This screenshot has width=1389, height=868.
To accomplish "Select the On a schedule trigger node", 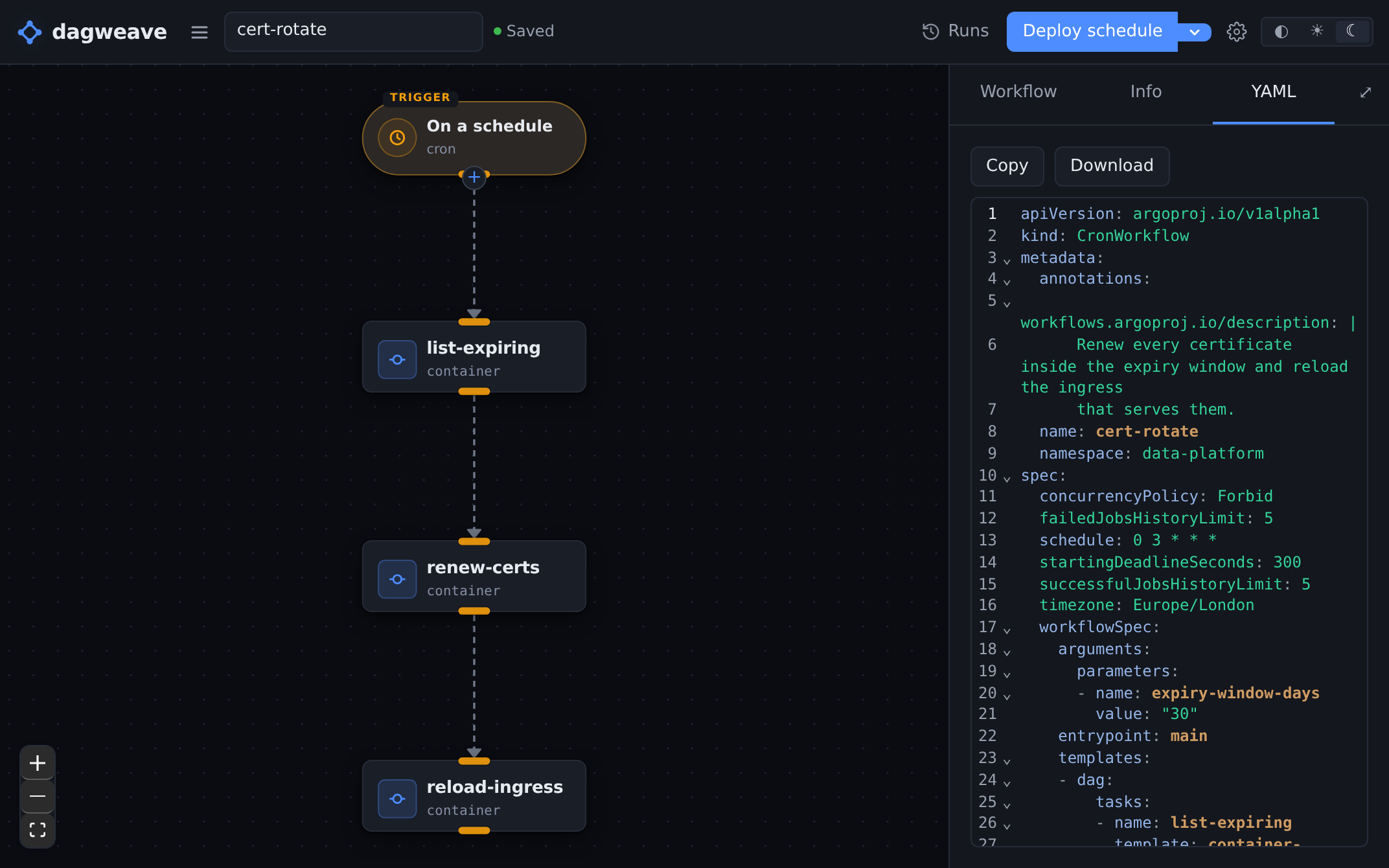I will [x=474, y=138].
